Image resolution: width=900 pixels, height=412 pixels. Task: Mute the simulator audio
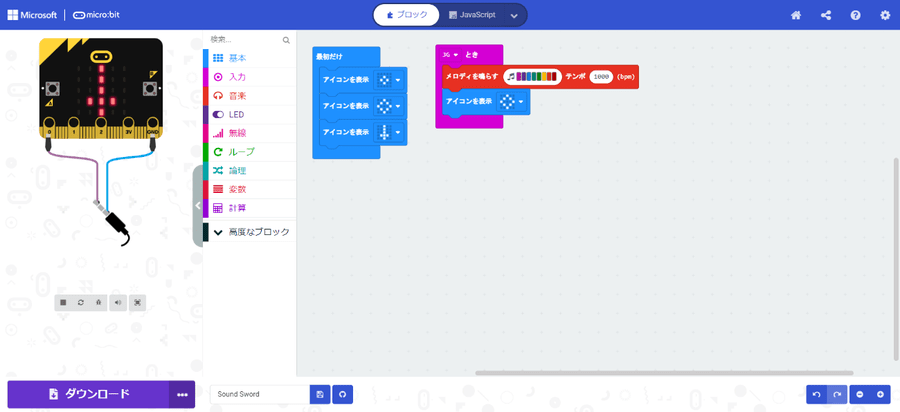coord(118,302)
